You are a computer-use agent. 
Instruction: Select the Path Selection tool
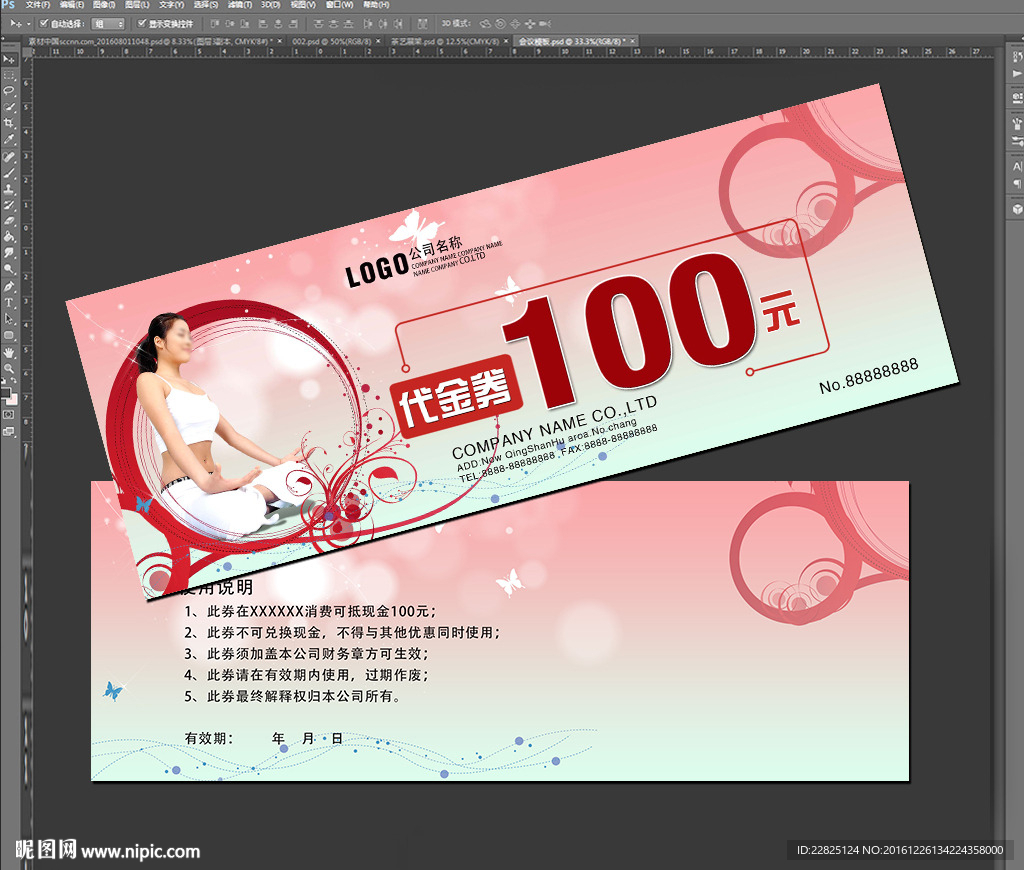coord(9,319)
